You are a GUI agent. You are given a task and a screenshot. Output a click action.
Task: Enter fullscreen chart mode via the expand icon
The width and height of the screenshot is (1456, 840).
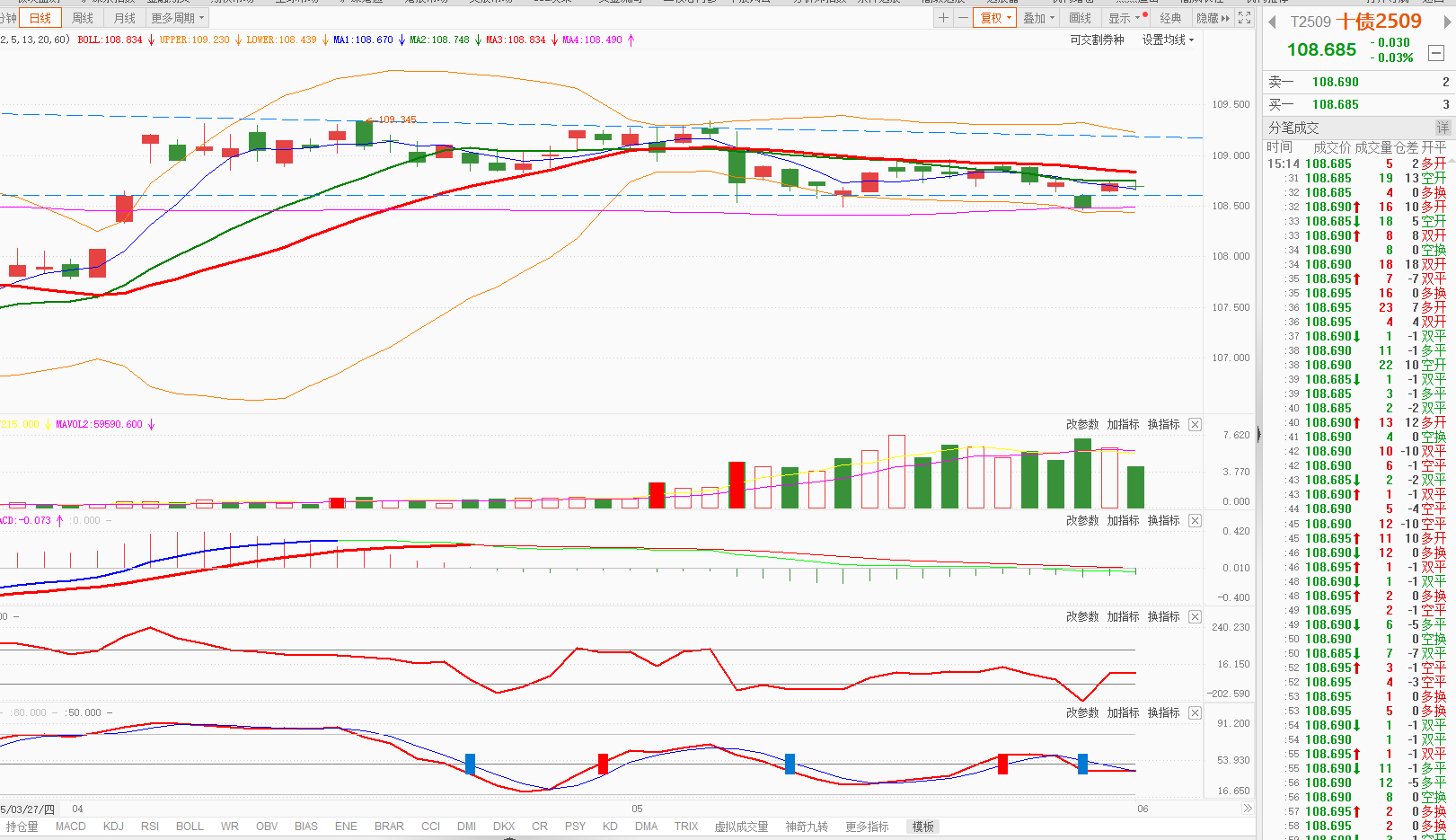pyautogui.click(x=1244, y=18)
